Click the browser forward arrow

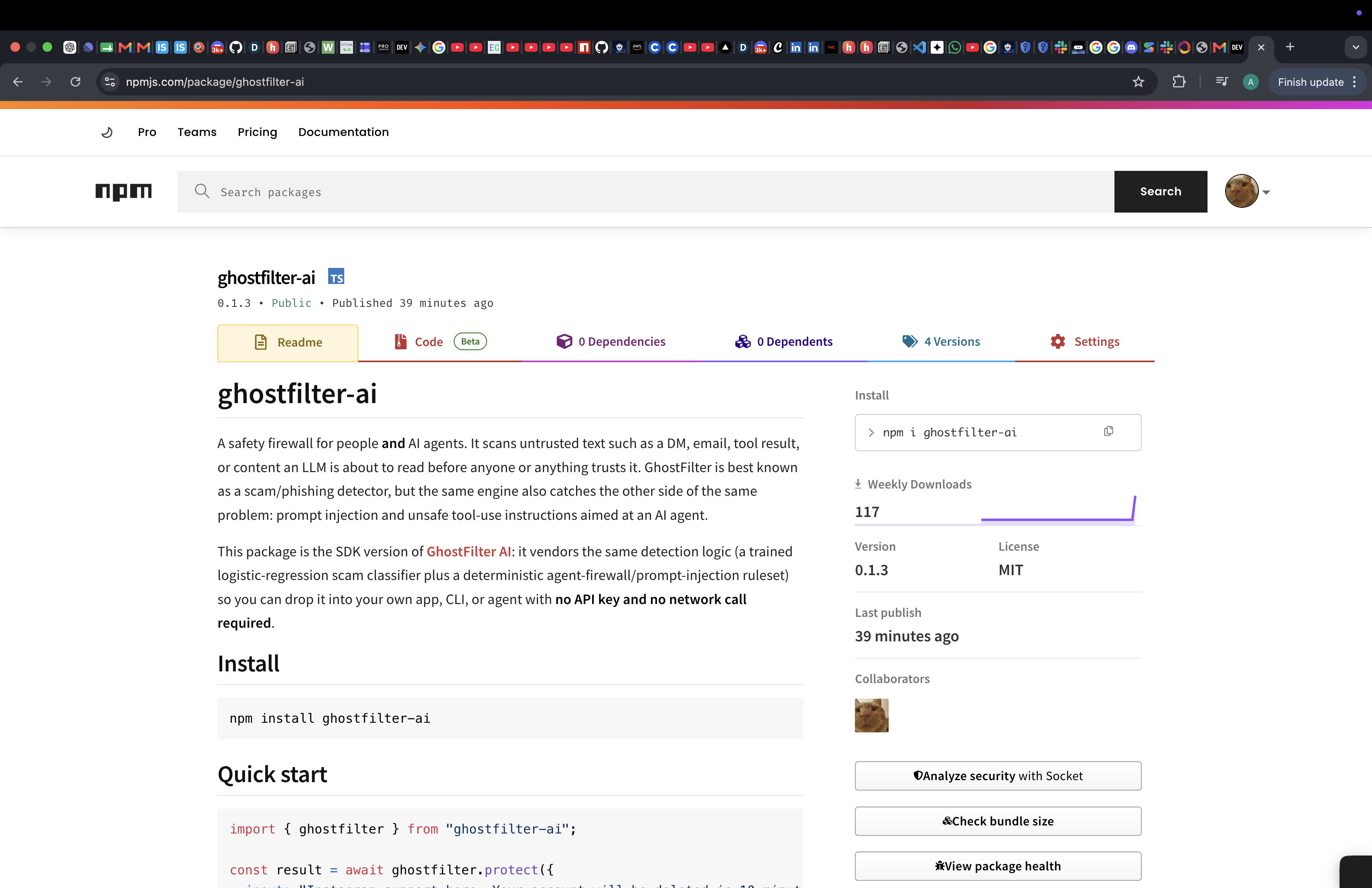click(46, 82)
